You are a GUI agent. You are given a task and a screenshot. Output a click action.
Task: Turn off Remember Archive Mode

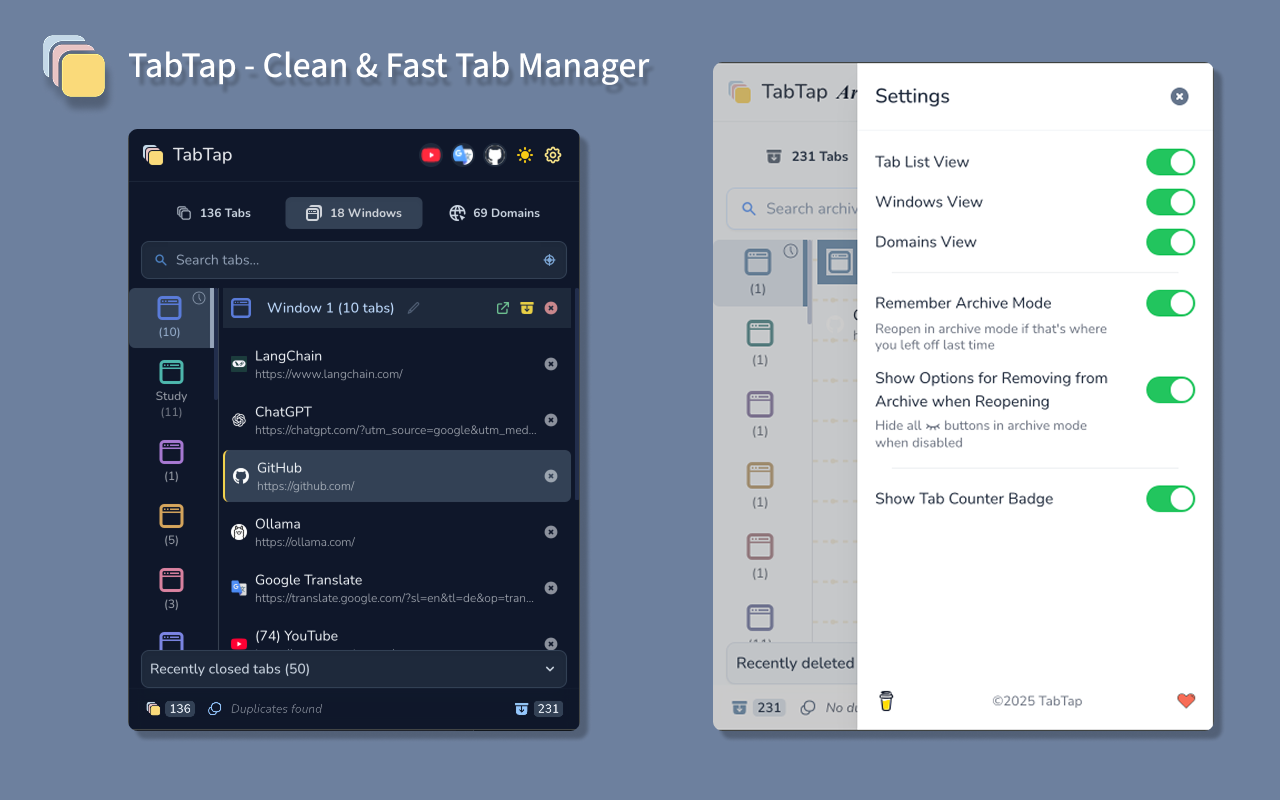tap(1170, 303)
